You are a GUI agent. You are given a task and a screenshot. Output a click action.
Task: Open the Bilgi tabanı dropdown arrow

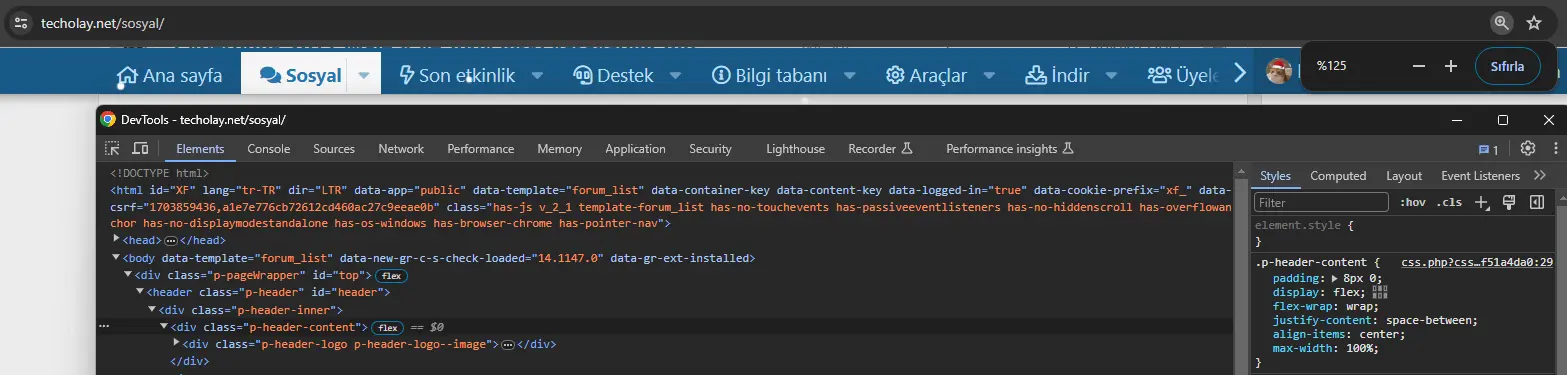[850, 75]
